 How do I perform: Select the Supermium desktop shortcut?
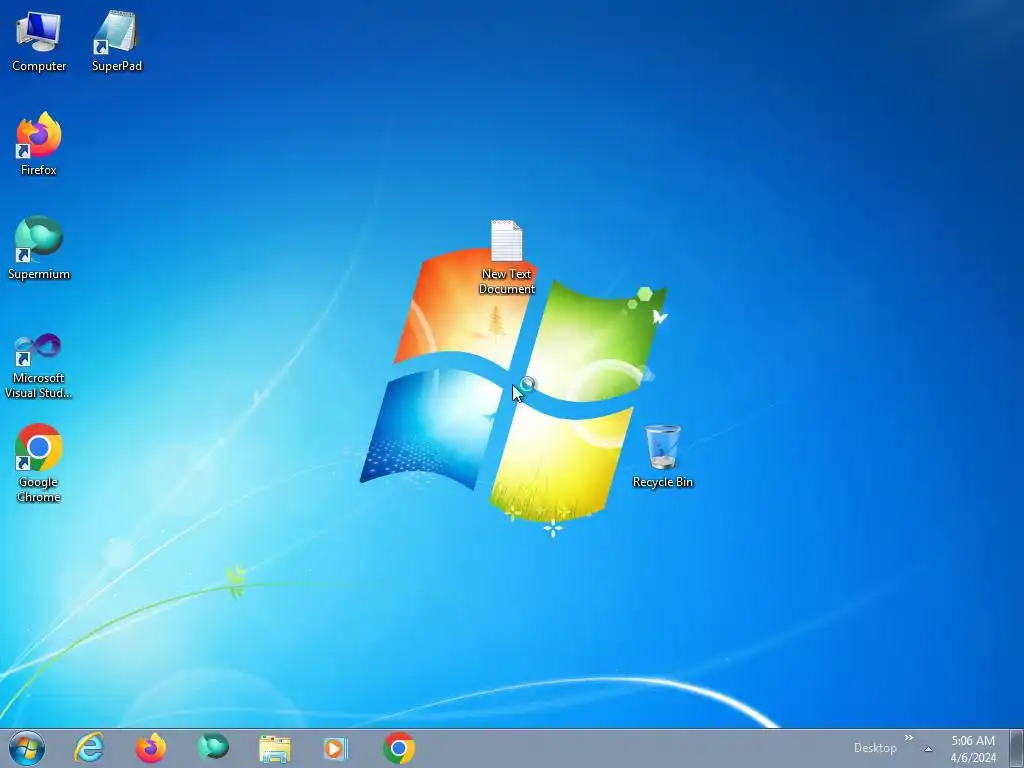click(39, 248)
